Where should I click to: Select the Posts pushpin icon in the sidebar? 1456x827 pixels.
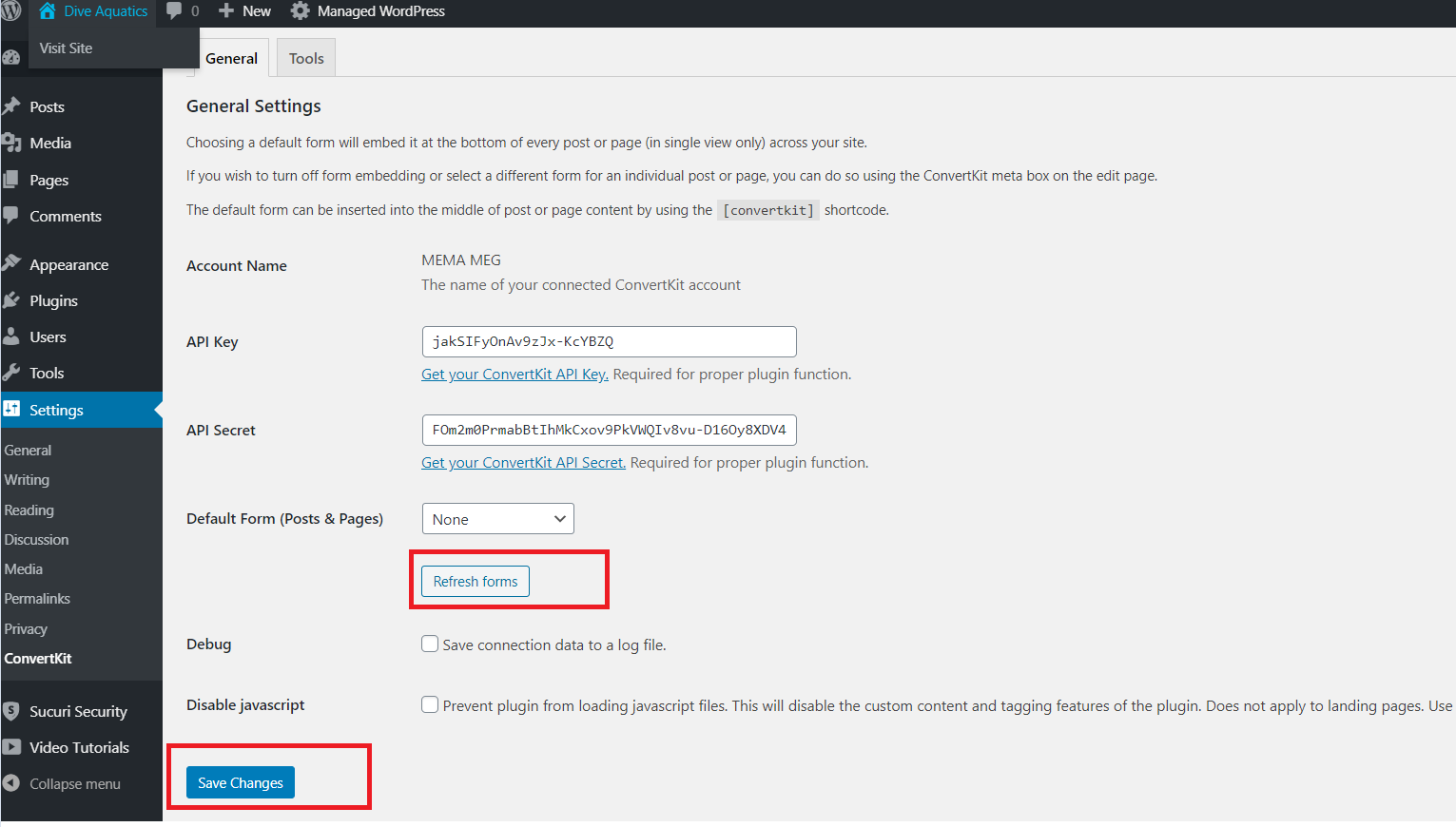tap(12, 106)
